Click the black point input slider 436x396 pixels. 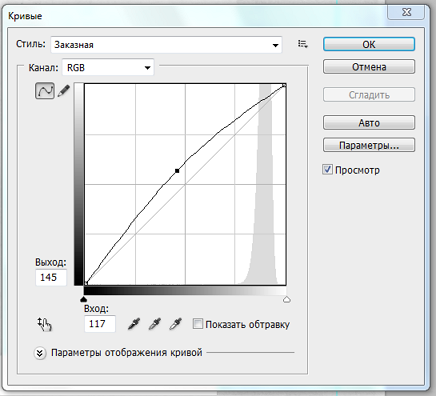(x=84, y=299)
